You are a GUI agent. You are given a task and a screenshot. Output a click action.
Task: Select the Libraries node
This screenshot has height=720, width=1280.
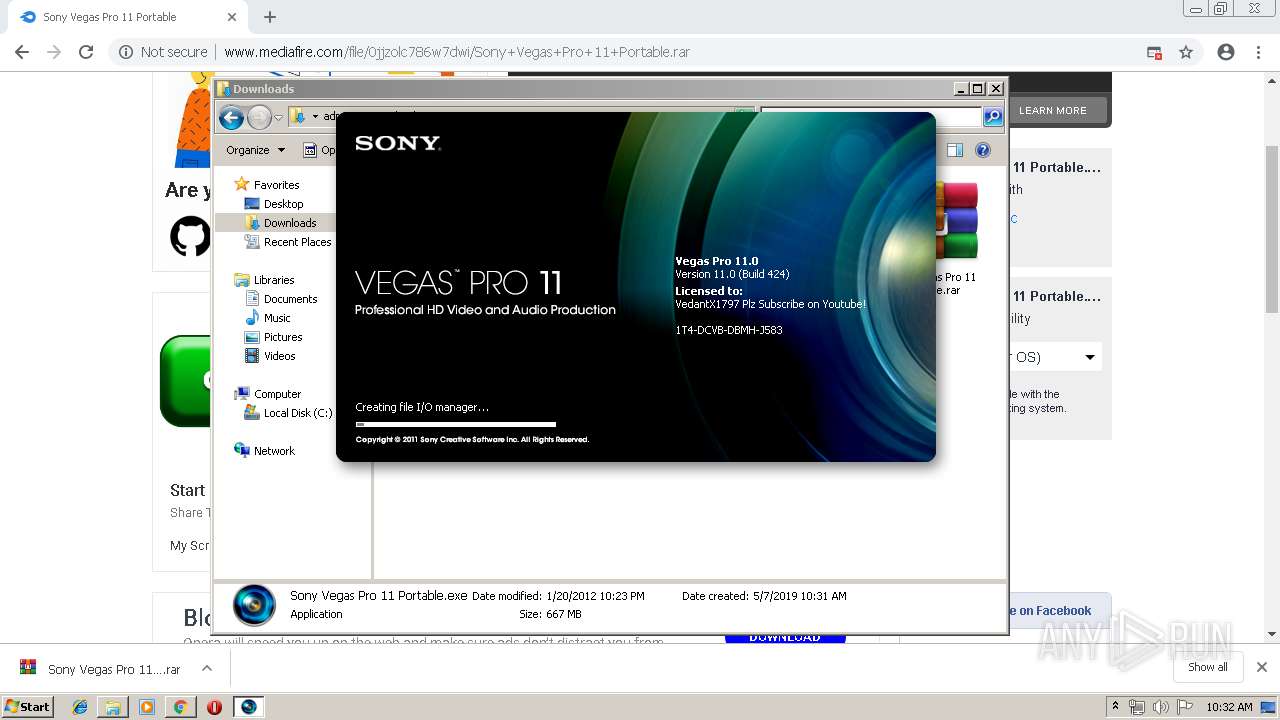[x=273, y=280]
